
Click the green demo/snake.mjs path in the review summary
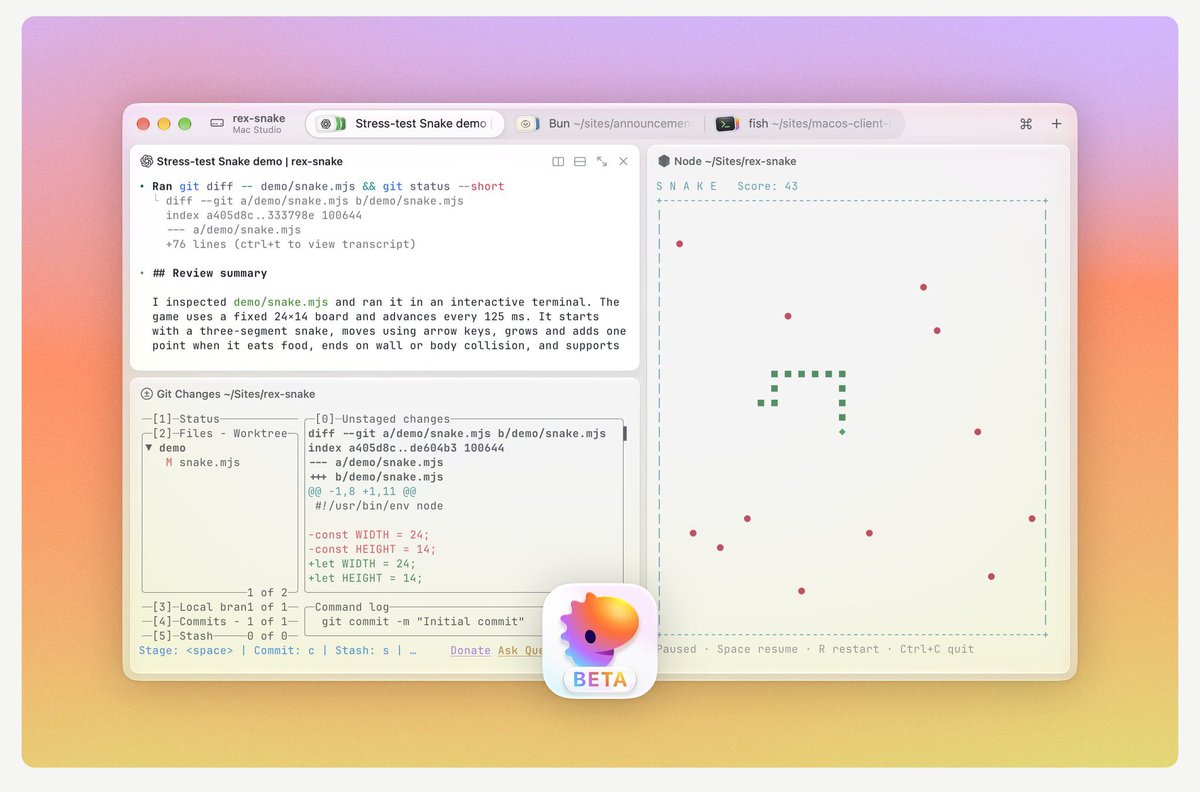[281, 302]
